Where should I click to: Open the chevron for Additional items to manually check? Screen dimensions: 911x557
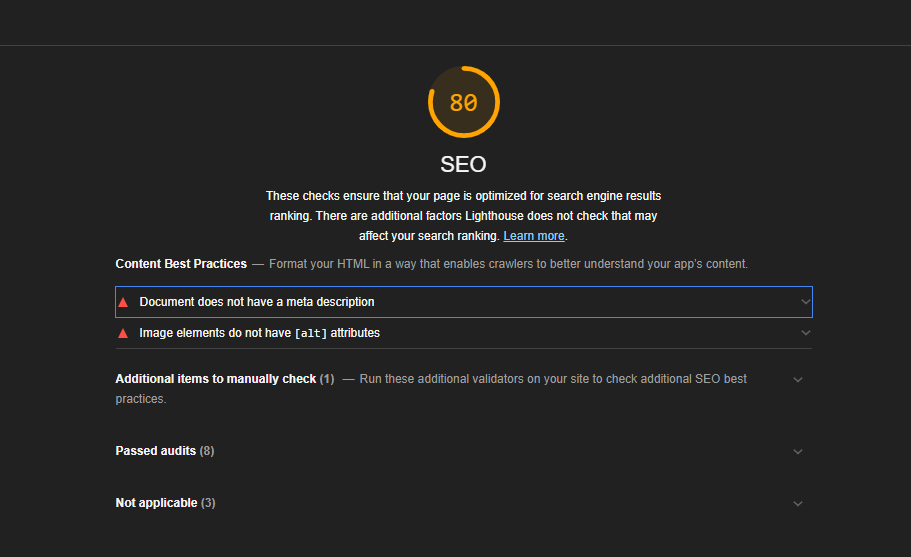pos(797,380)
